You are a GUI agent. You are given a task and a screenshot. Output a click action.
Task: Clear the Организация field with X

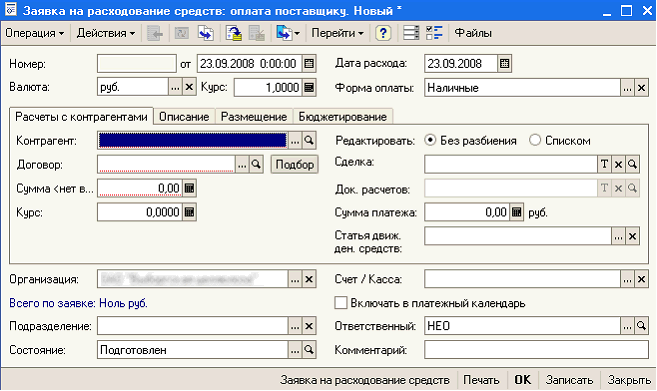pyautogui.click(x=309, y=279)
